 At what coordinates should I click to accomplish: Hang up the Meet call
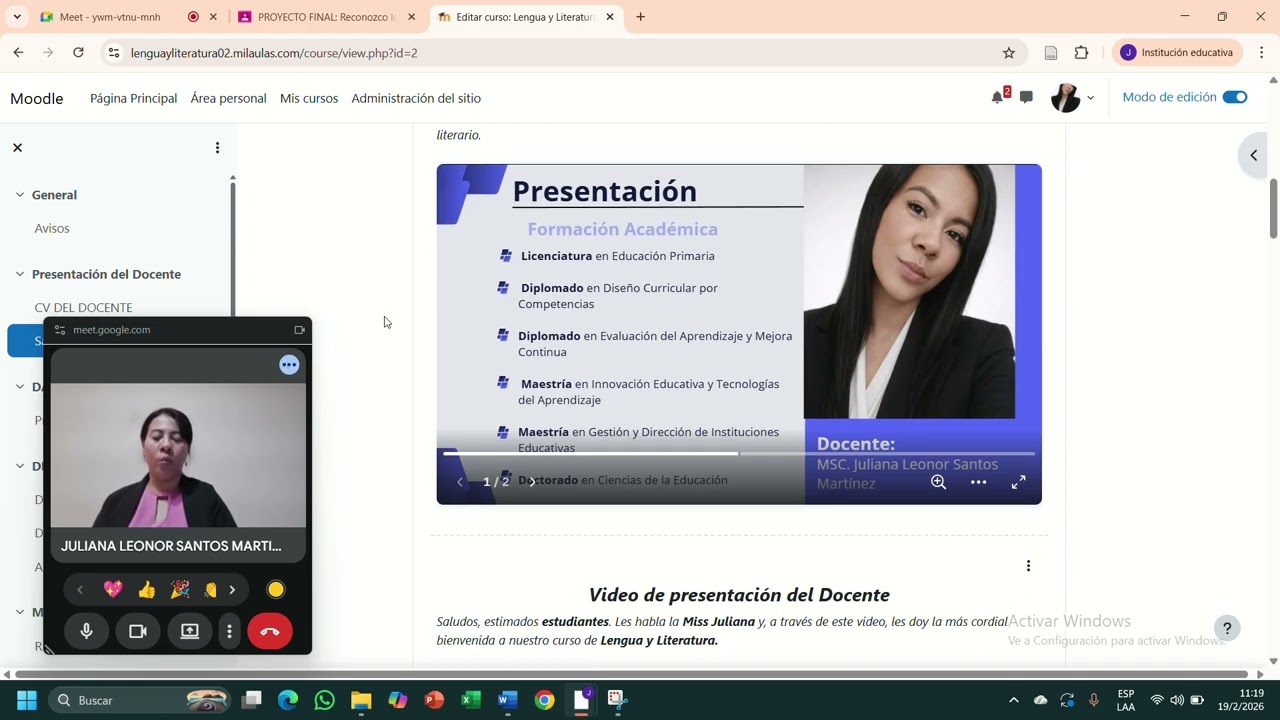(x=269, y=631)
